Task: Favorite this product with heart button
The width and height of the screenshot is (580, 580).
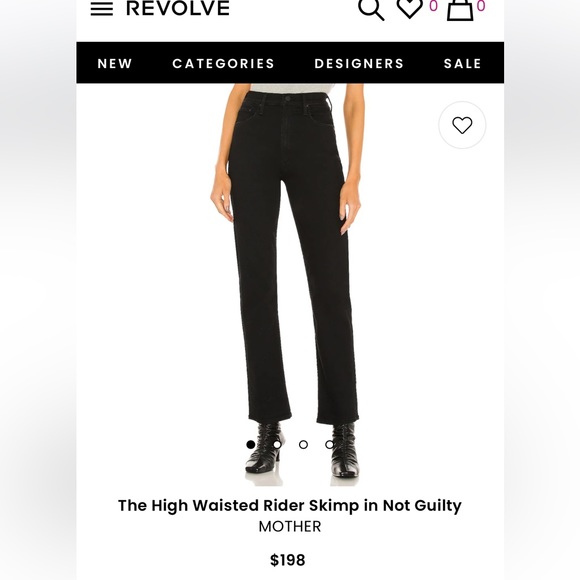Action: pyautogui.click(x=462, y=125)
